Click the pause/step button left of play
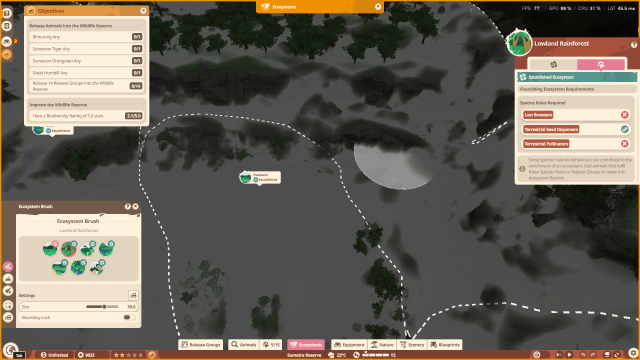 [559, 355]
